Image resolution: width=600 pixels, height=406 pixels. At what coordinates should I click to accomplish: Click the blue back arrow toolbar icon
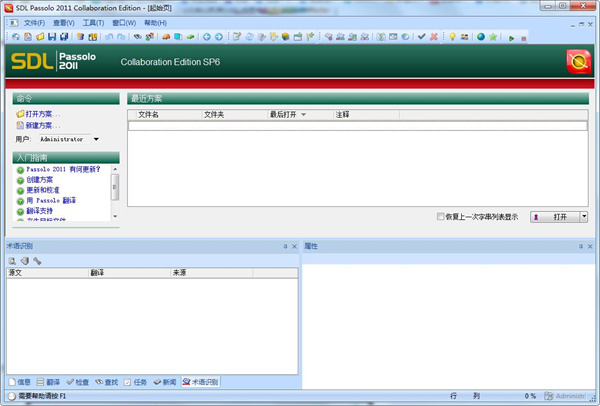coord(207,37)
